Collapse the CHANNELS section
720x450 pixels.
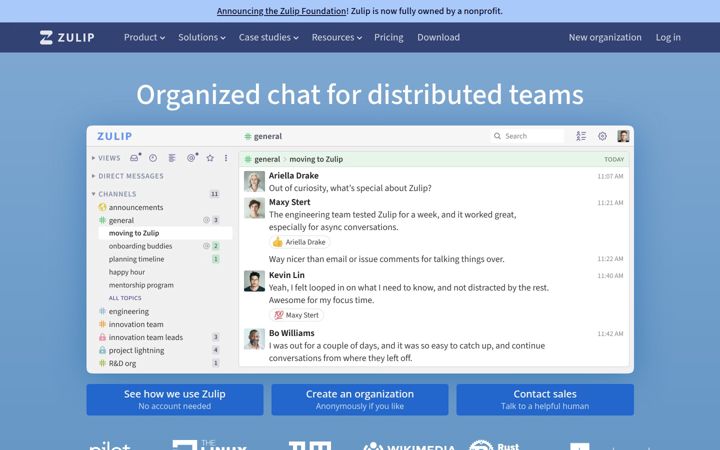113,194
